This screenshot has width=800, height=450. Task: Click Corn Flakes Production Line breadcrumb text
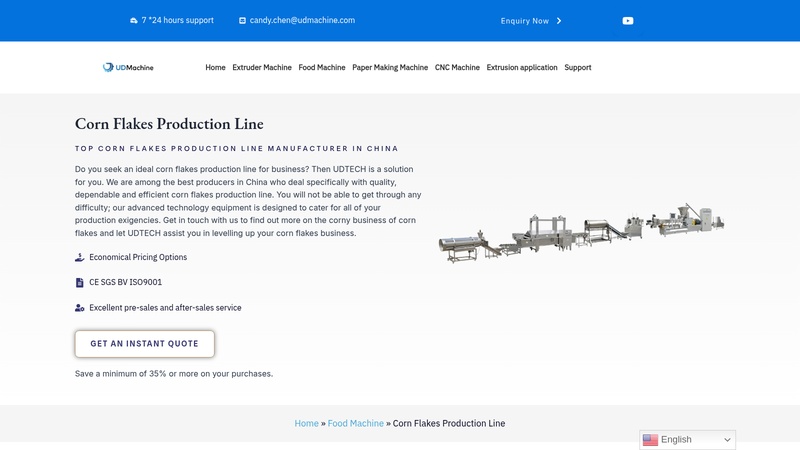click(x=449, y=423)
